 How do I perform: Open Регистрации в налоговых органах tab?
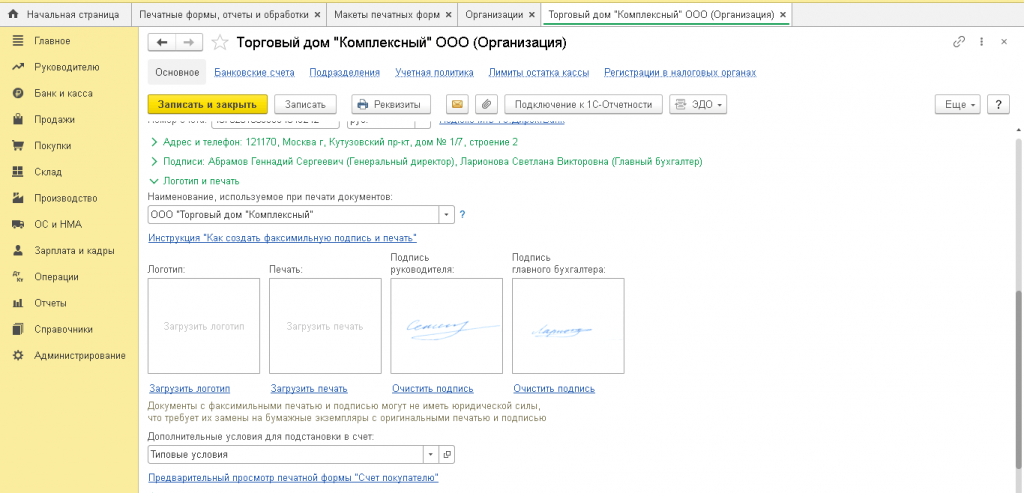tap(680, 72)
